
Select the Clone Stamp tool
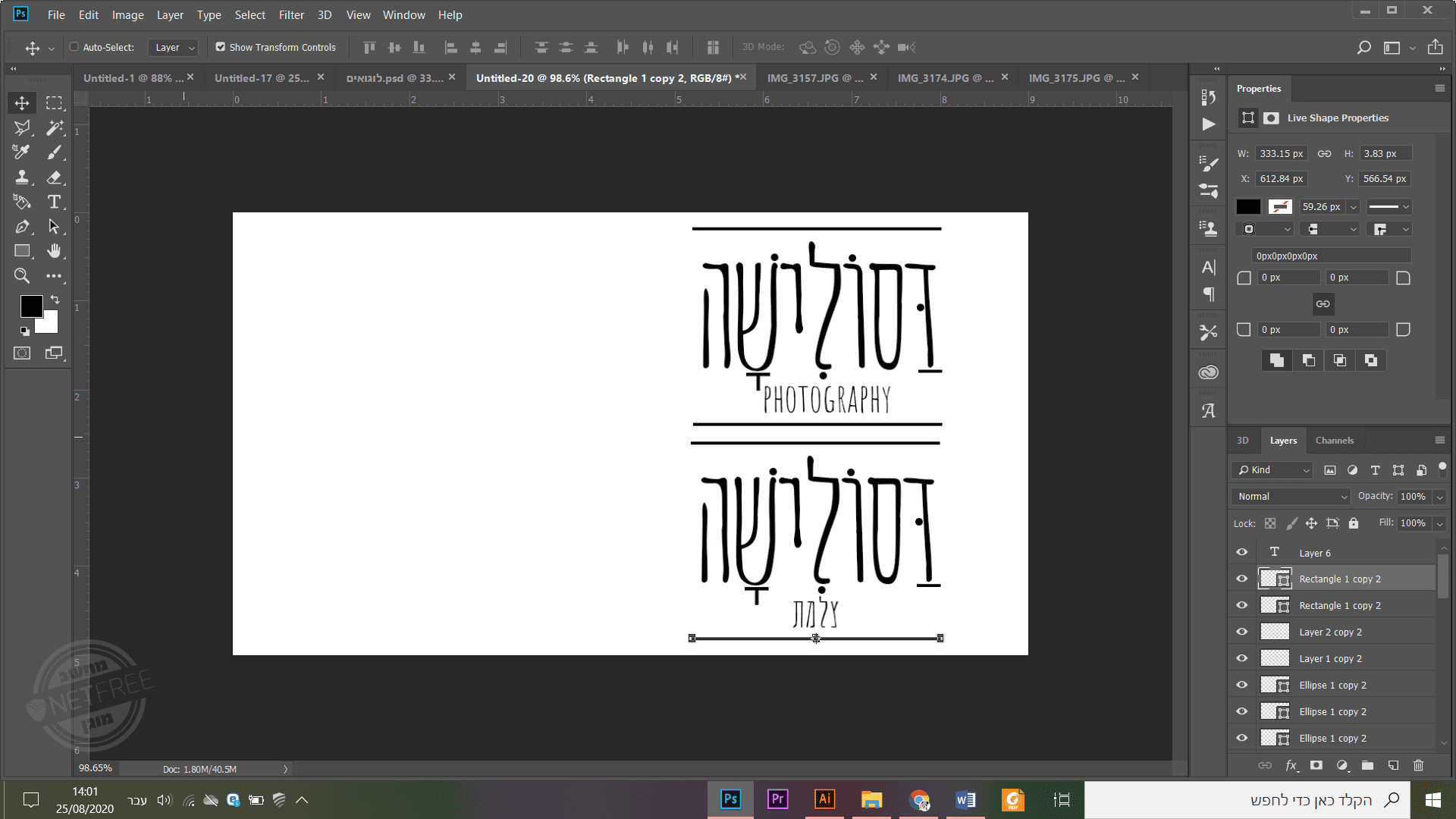point(22,177)
